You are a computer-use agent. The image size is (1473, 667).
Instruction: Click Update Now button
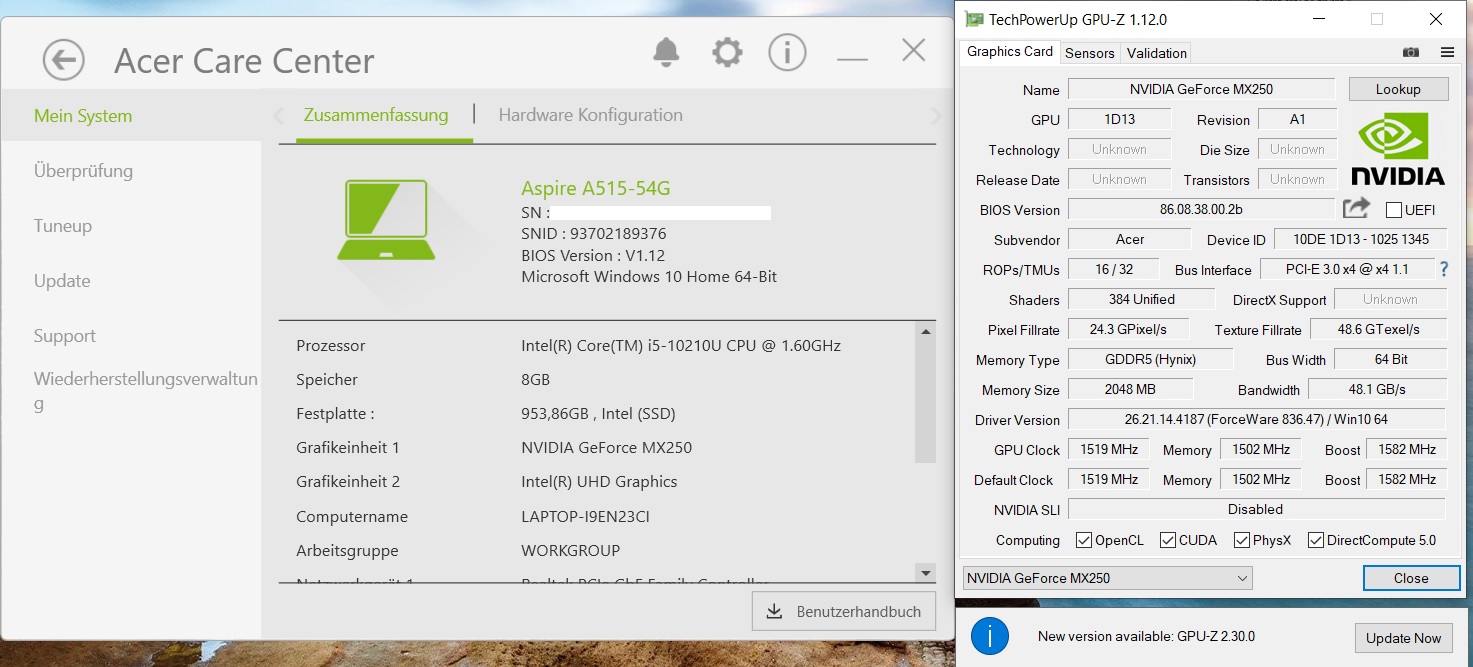tap(1404, 638)
